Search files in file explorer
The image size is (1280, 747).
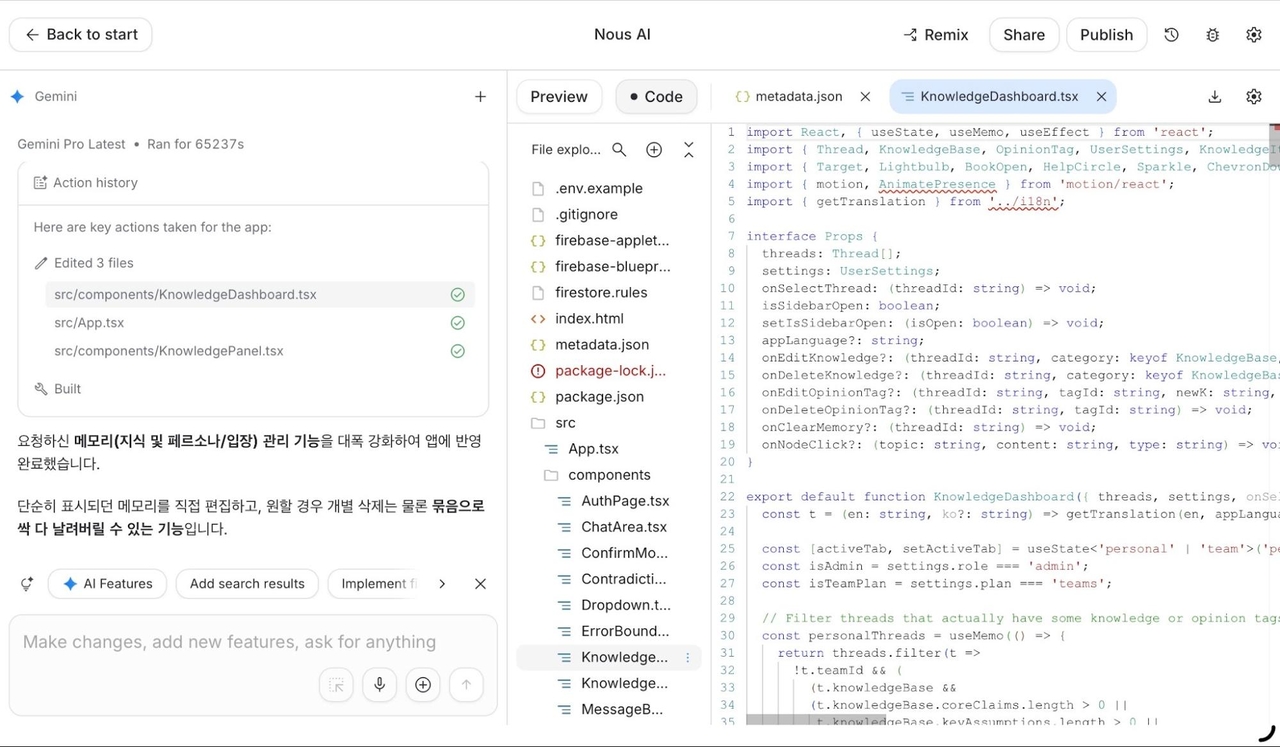pos(619,150)
